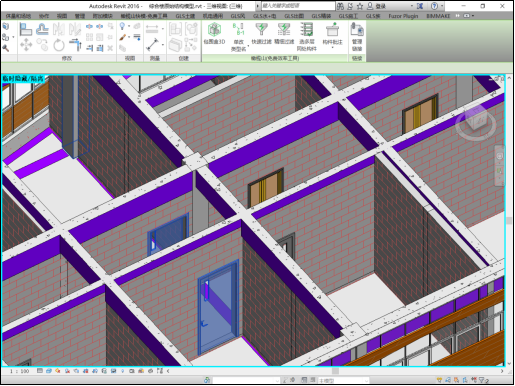Click the ViewCube in the 3D view

(476, 122)
